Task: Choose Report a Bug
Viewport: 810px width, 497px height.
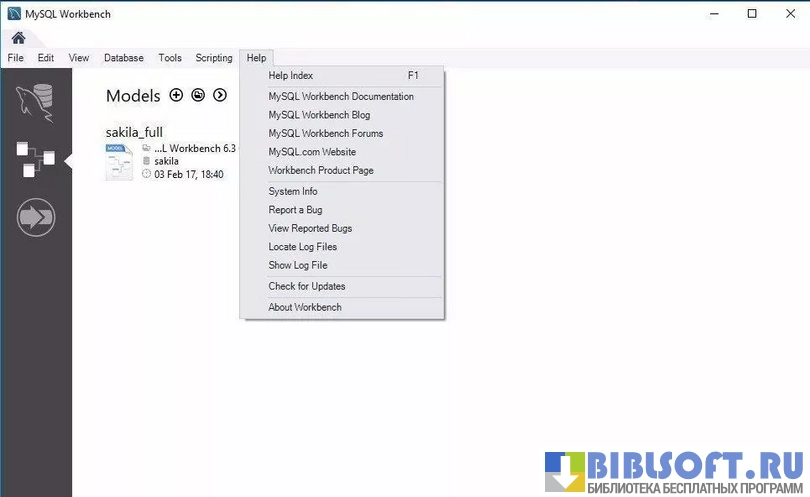Action: [298, 210]
